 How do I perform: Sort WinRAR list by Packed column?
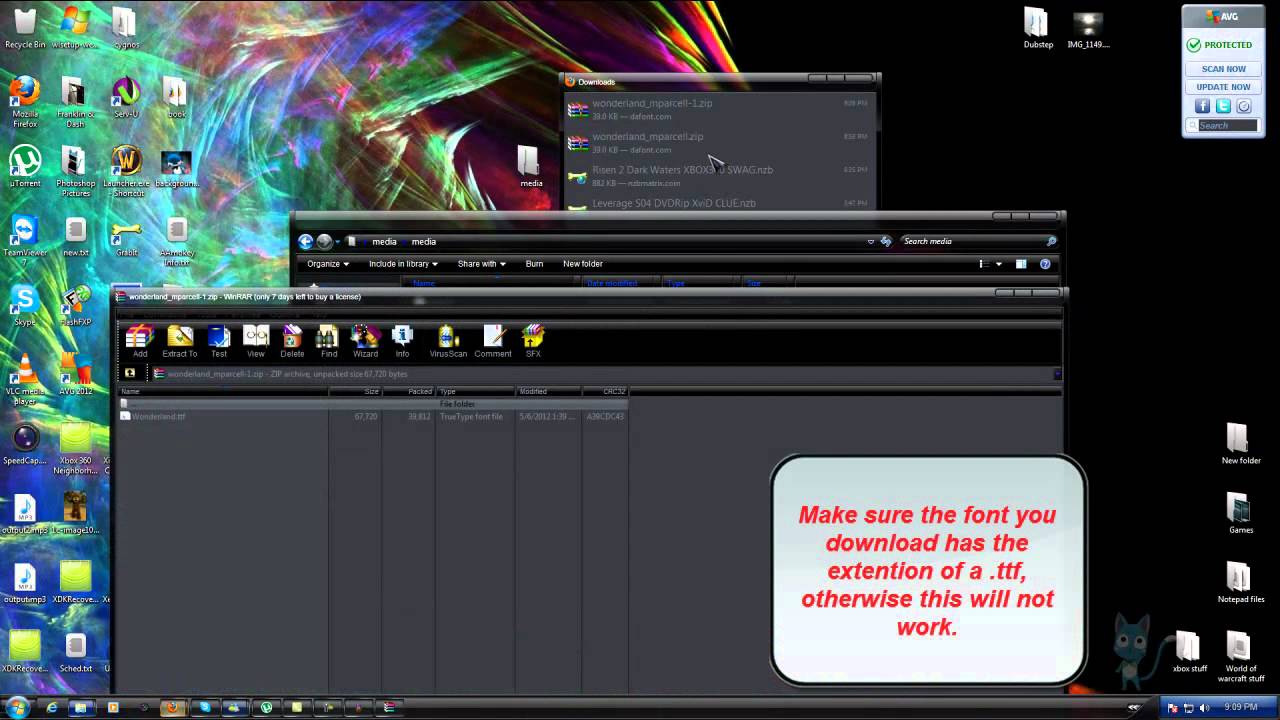[x=409, y=392]
